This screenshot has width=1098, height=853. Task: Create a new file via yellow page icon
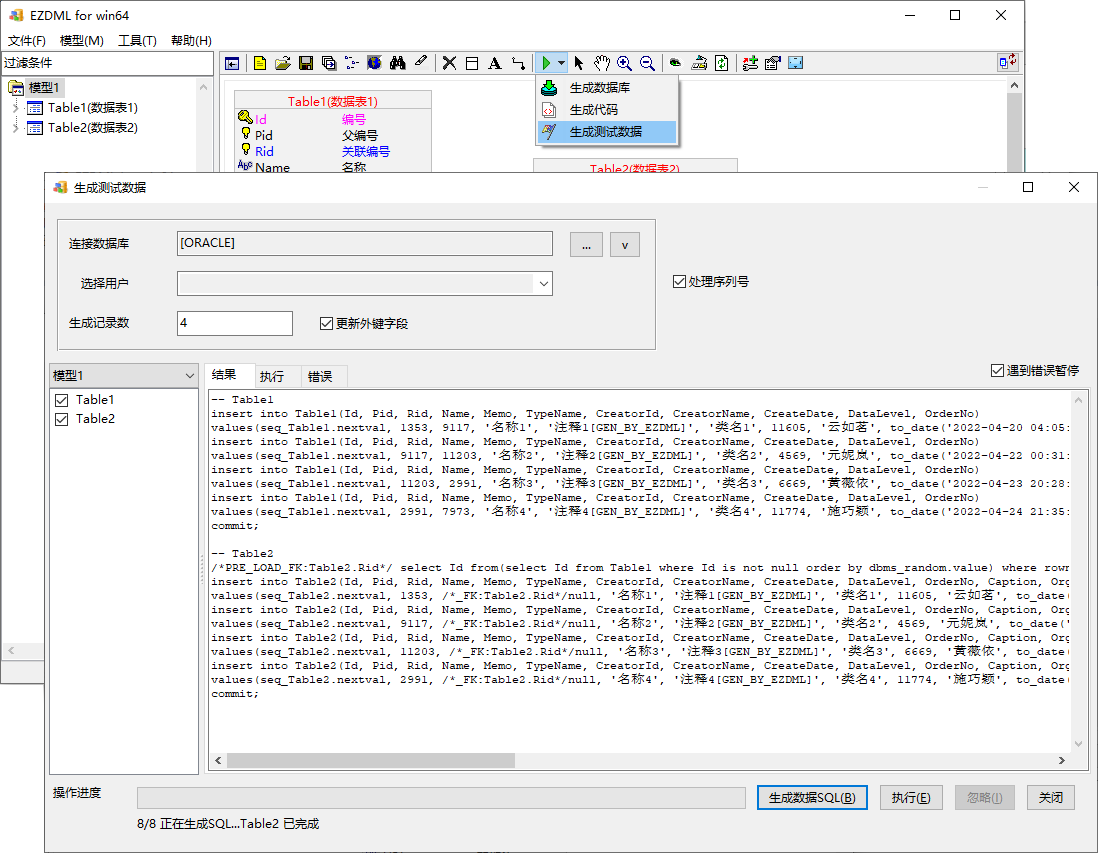tap(260, 64)
